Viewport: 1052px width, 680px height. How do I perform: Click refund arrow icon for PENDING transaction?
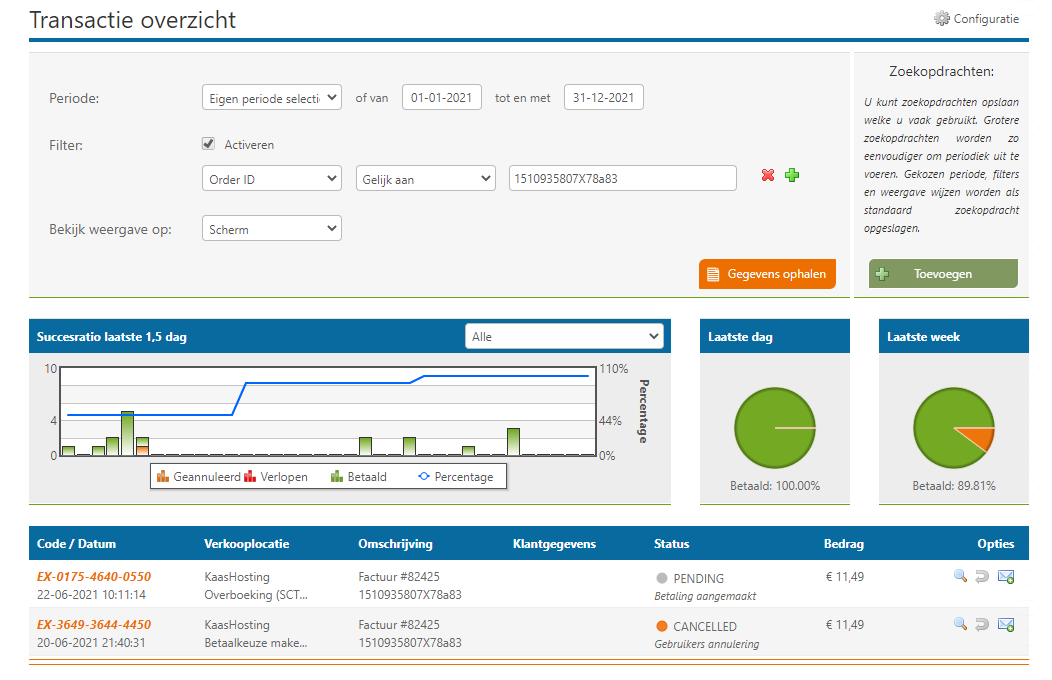982,577
